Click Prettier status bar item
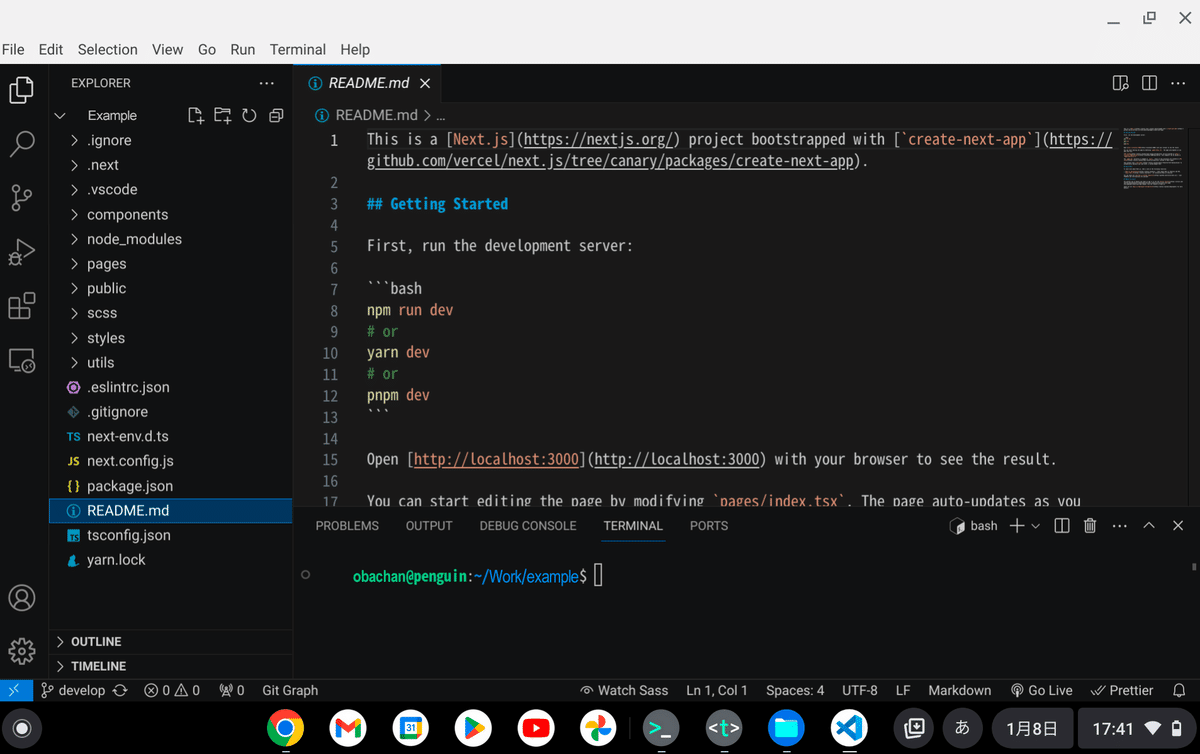Image resolution: width=1200 pixels, height=754 pixels. [1122, 690]
